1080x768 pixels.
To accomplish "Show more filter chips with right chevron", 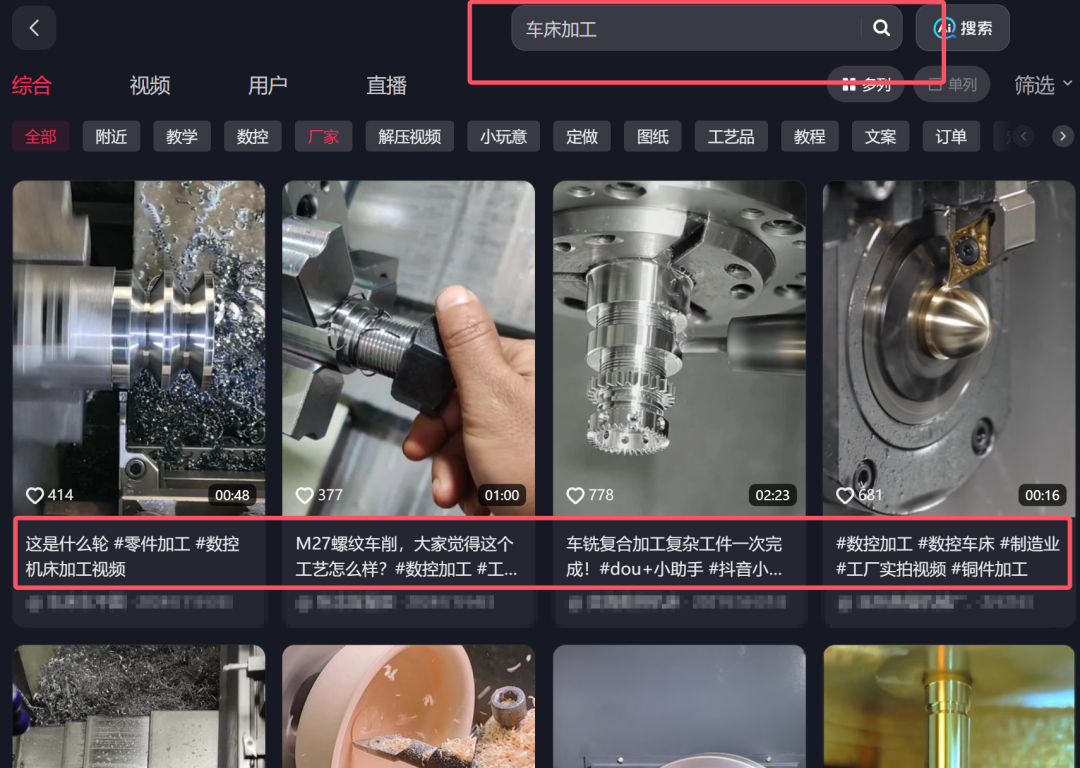I will pos(1063,136).
